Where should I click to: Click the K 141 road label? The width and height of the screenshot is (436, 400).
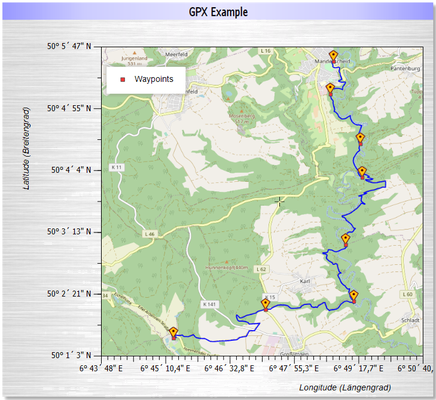pyautogui.click(x=210, y=304)
